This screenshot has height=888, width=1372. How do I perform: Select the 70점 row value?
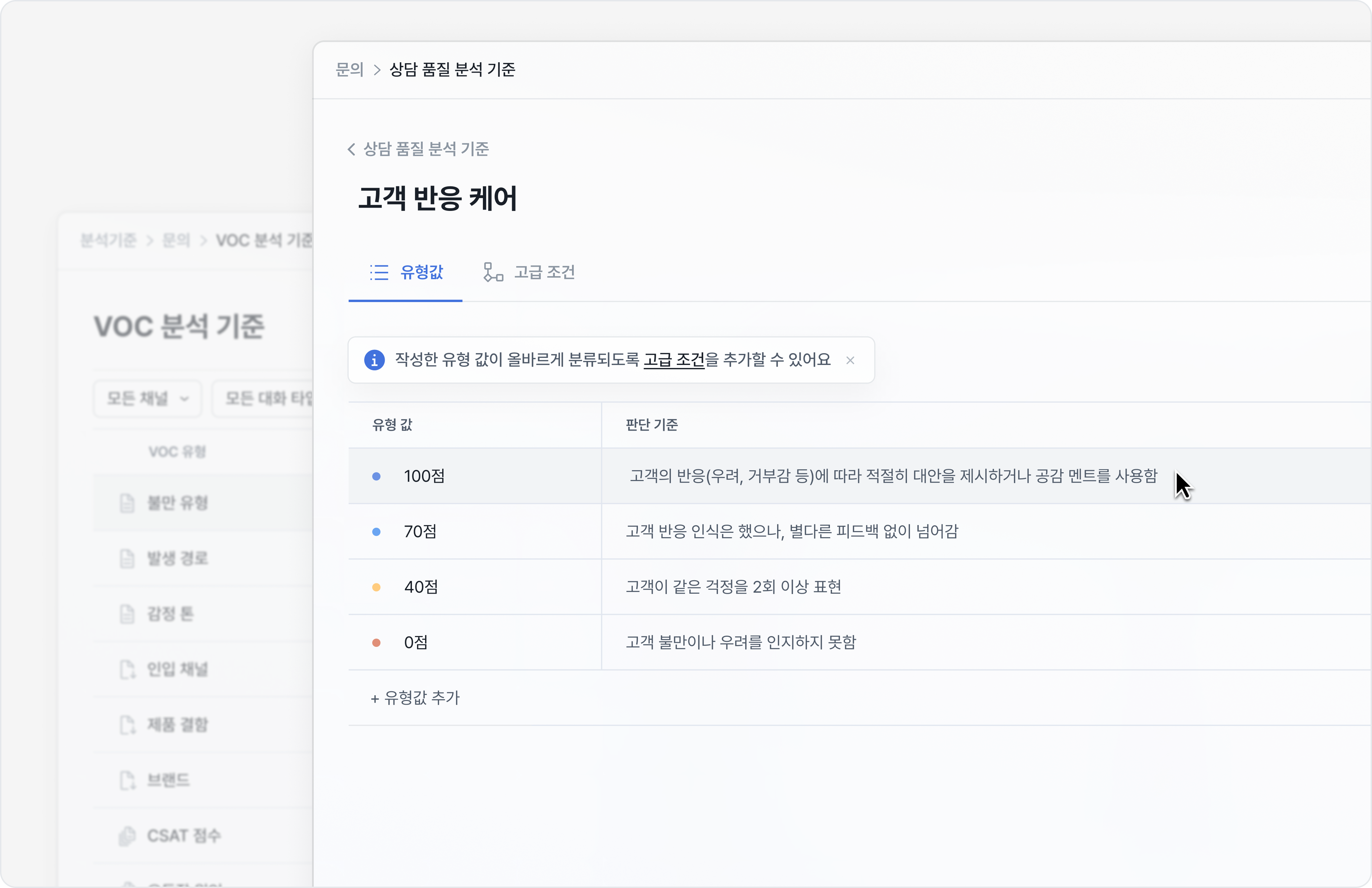point(420,532)
